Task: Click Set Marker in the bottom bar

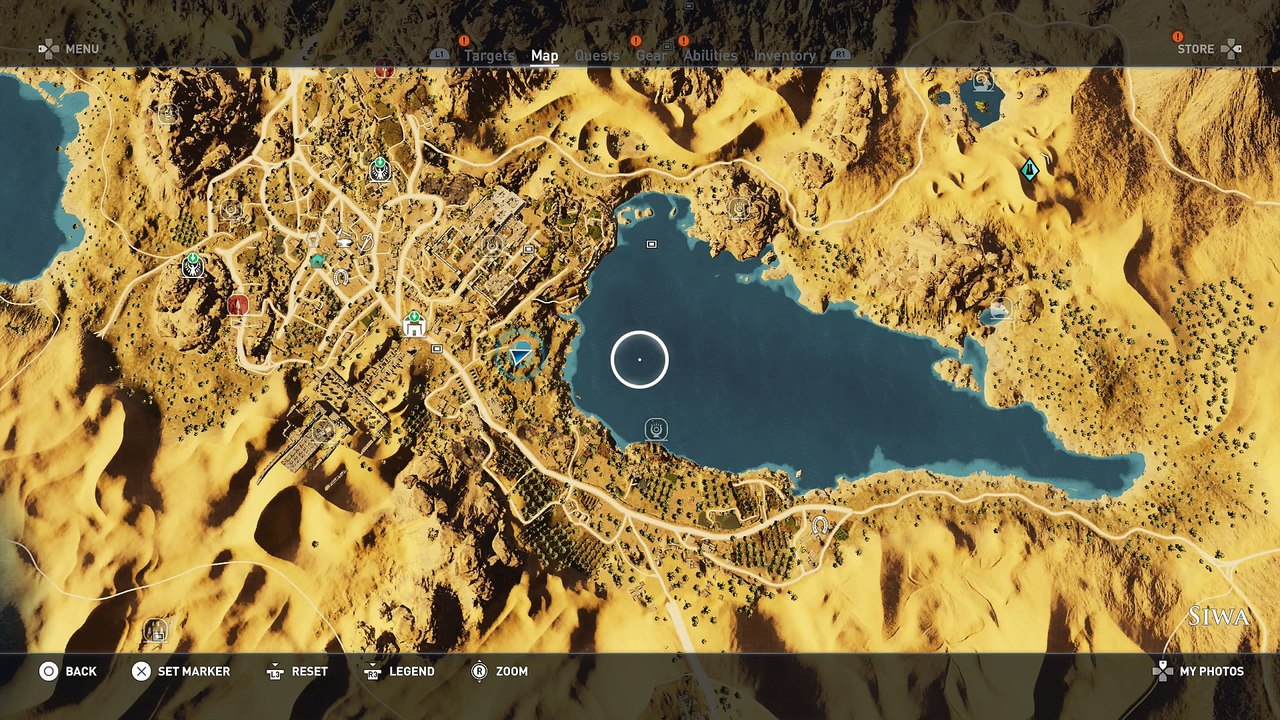Action: click(181, 671)
